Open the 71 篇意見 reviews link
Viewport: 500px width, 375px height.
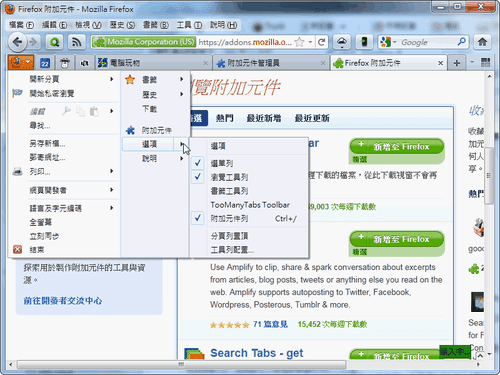[x=270, y=324]
